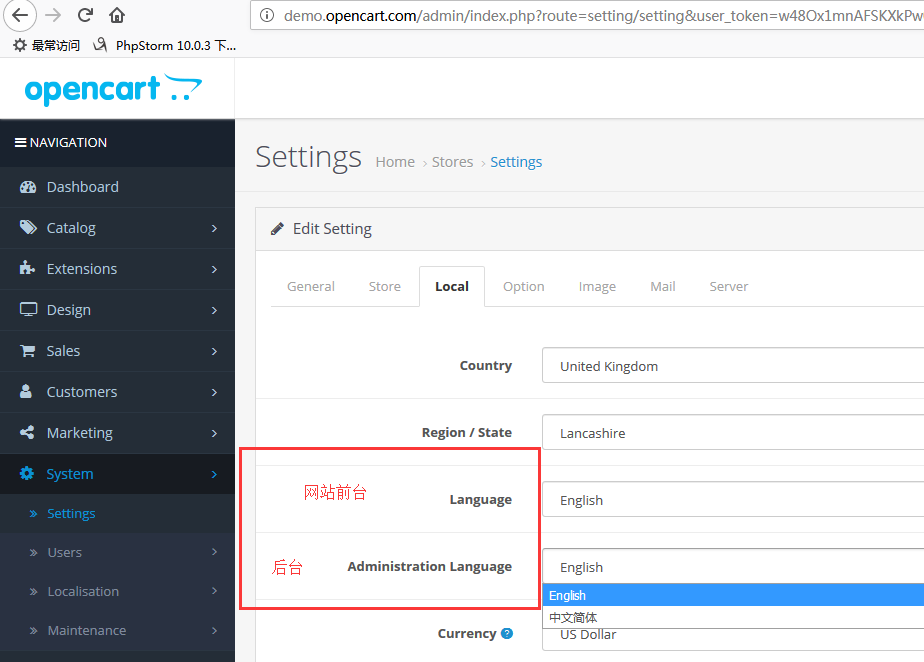Click the Settings page heading

pyautogui.click(x=308, y=158)
